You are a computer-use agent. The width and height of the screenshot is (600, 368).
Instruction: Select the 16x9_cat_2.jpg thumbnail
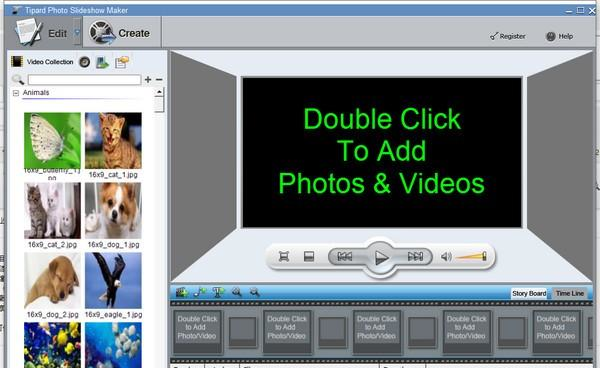click(52, 210)
